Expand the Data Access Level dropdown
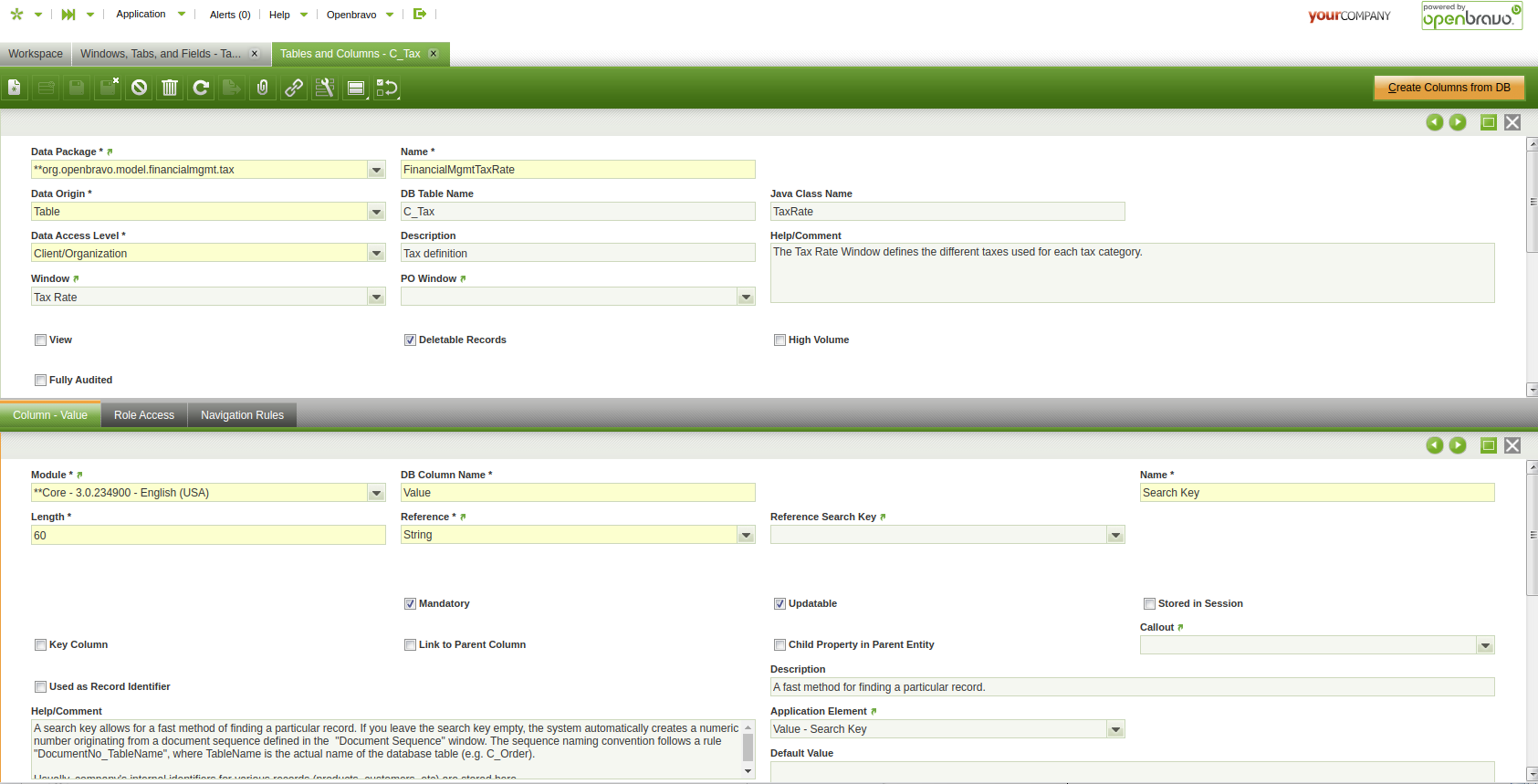 tap(376, 254)
